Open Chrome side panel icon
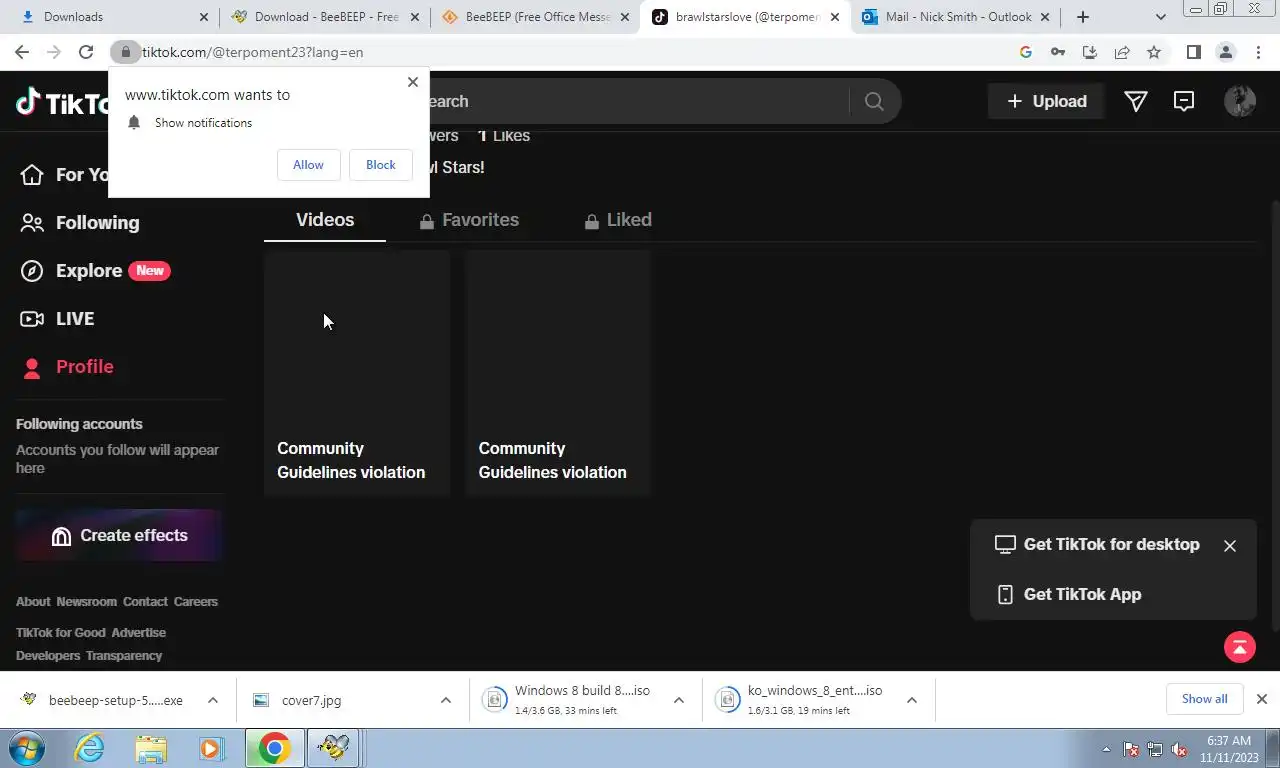The width and height of the screenshot is (1280, 768). [1193, 52]
